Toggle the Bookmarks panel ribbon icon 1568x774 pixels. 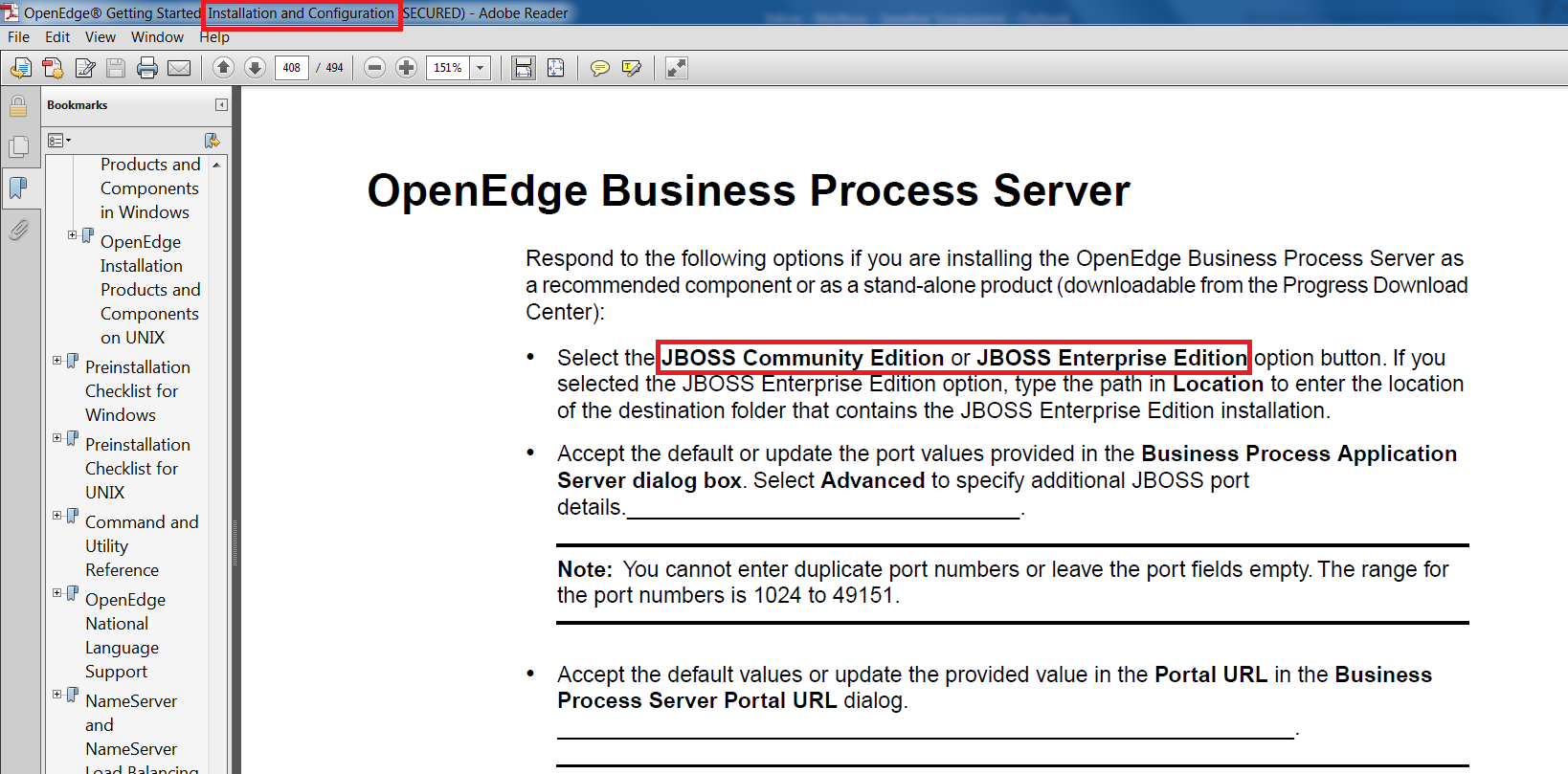[18, 188]
